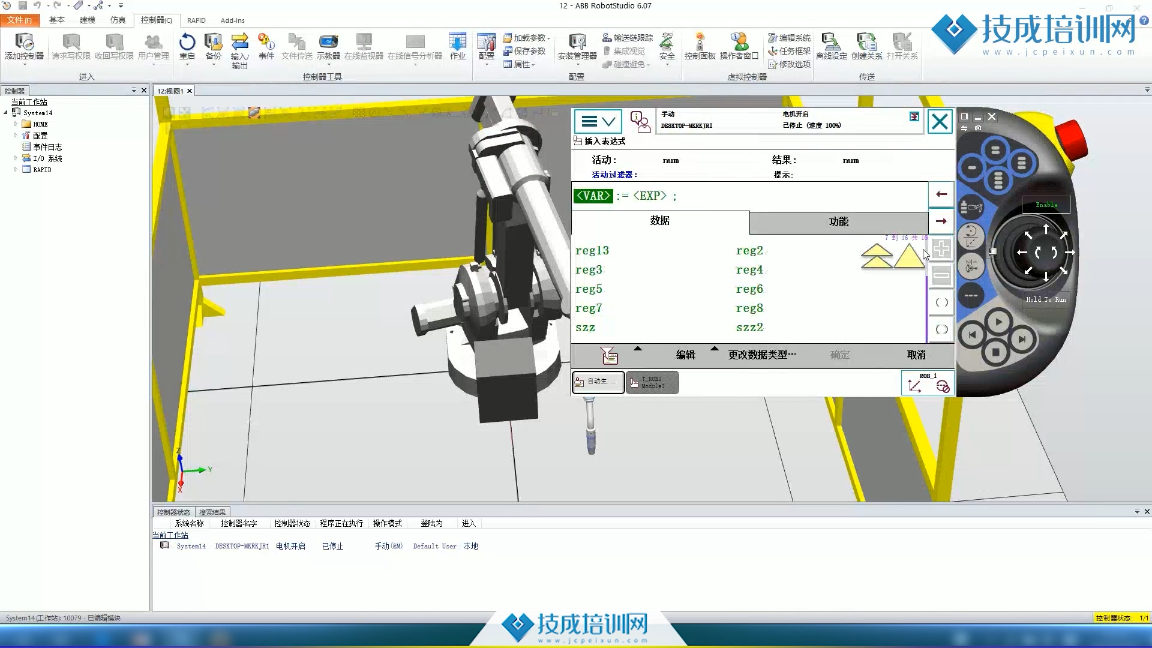Click the 事件 events icon
The width and height of the screenshot is (1152, 648).
[266, 46]
